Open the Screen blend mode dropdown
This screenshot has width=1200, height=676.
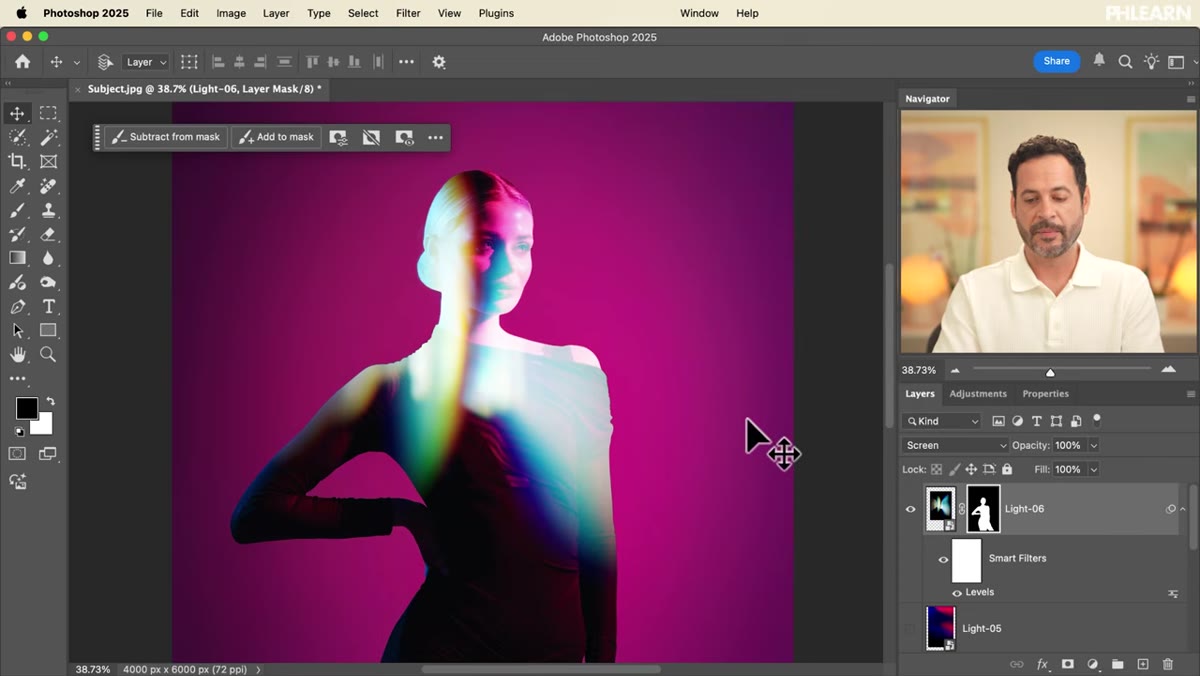pyautogui.click(x=955, y=445)
